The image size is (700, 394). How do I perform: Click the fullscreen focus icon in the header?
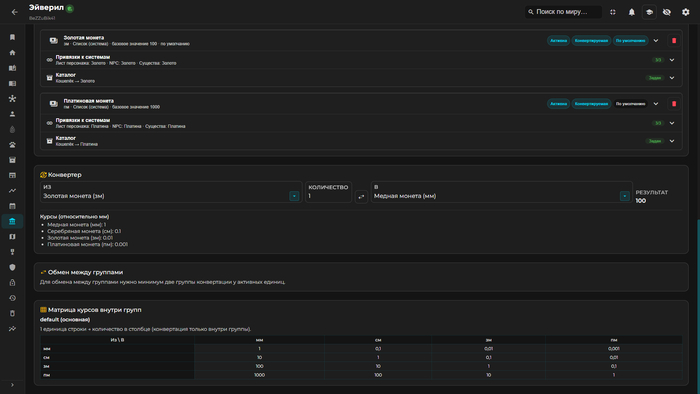(613, 12)
